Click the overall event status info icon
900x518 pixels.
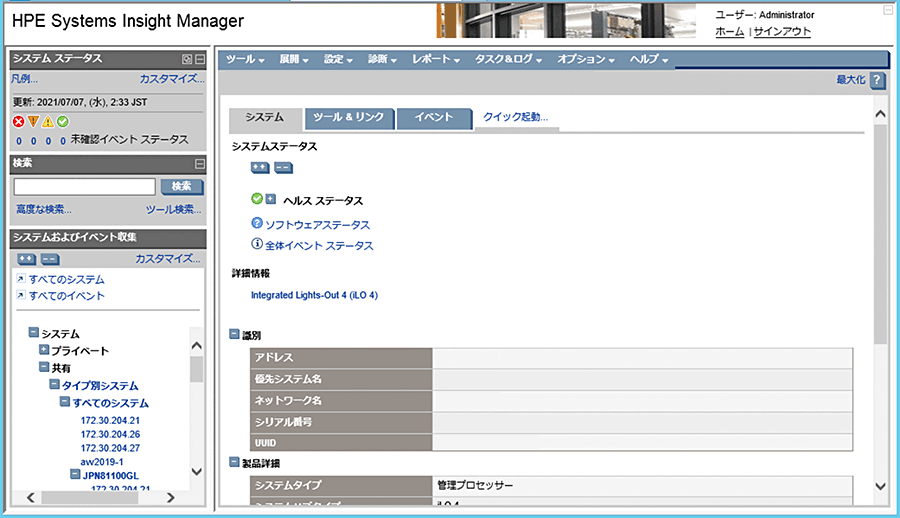click(257, 243)
